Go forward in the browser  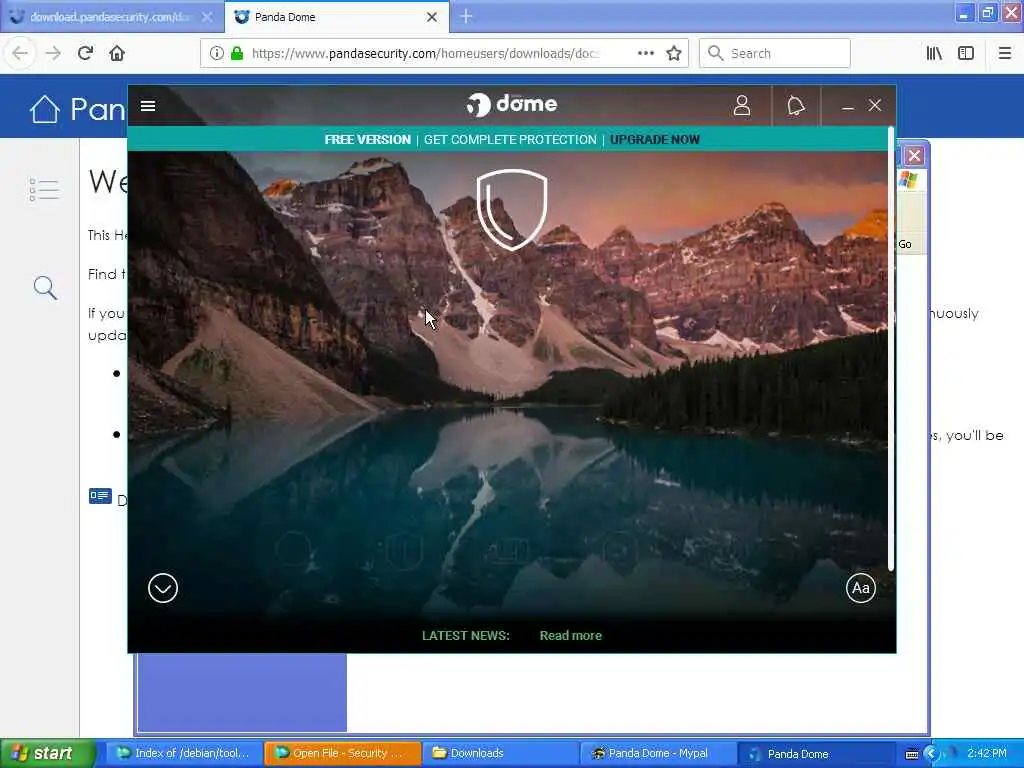[53, 53]
